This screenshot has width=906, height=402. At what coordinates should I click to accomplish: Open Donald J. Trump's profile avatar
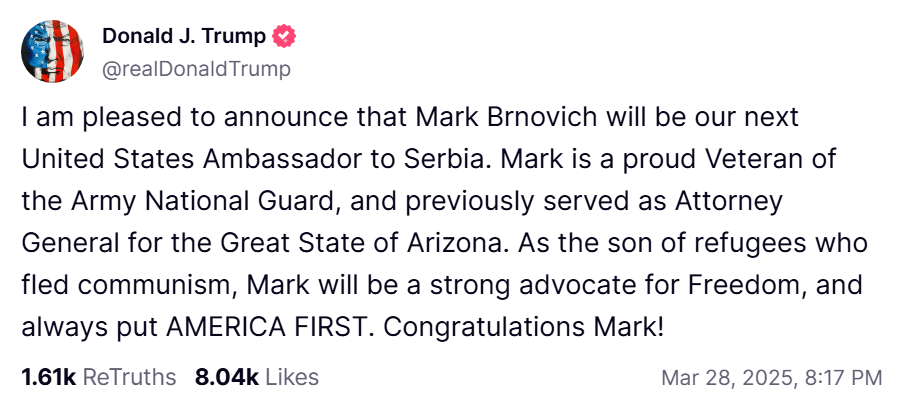52,52
